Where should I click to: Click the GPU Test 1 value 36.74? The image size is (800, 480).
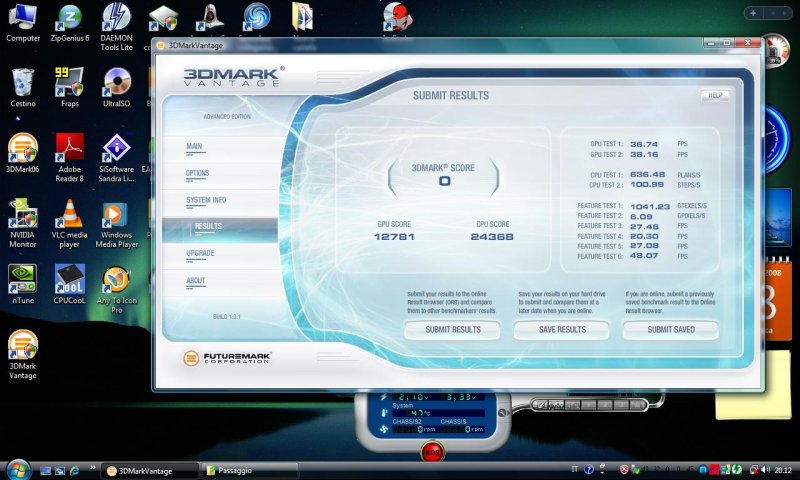click(x=644, y=144)
